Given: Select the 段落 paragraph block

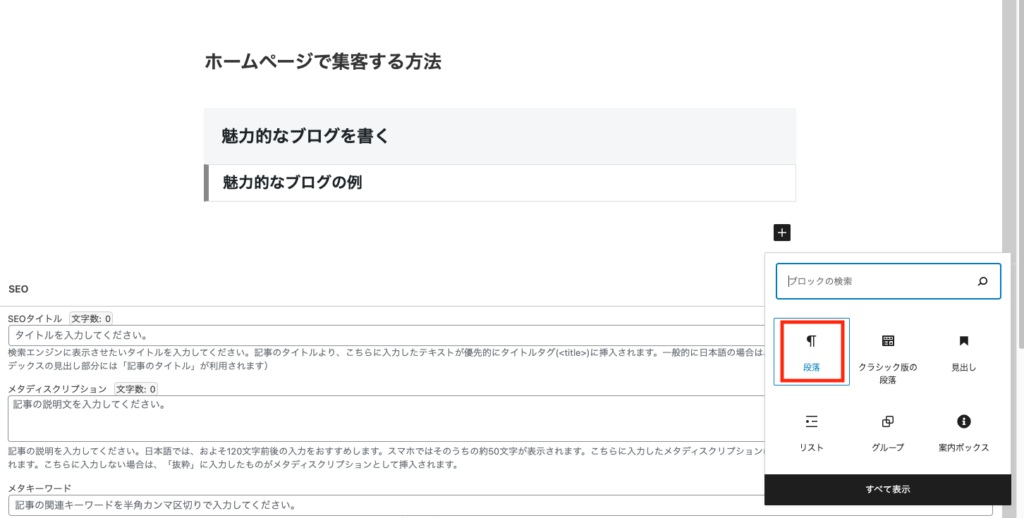Looking at the screenshot, I should [x=811, y=352].
